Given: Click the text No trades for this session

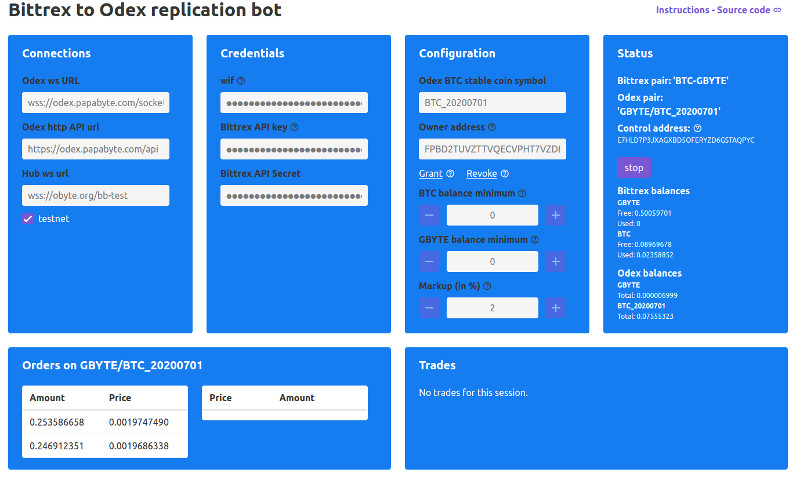Looking at the screenshot, I should [473, 393].
